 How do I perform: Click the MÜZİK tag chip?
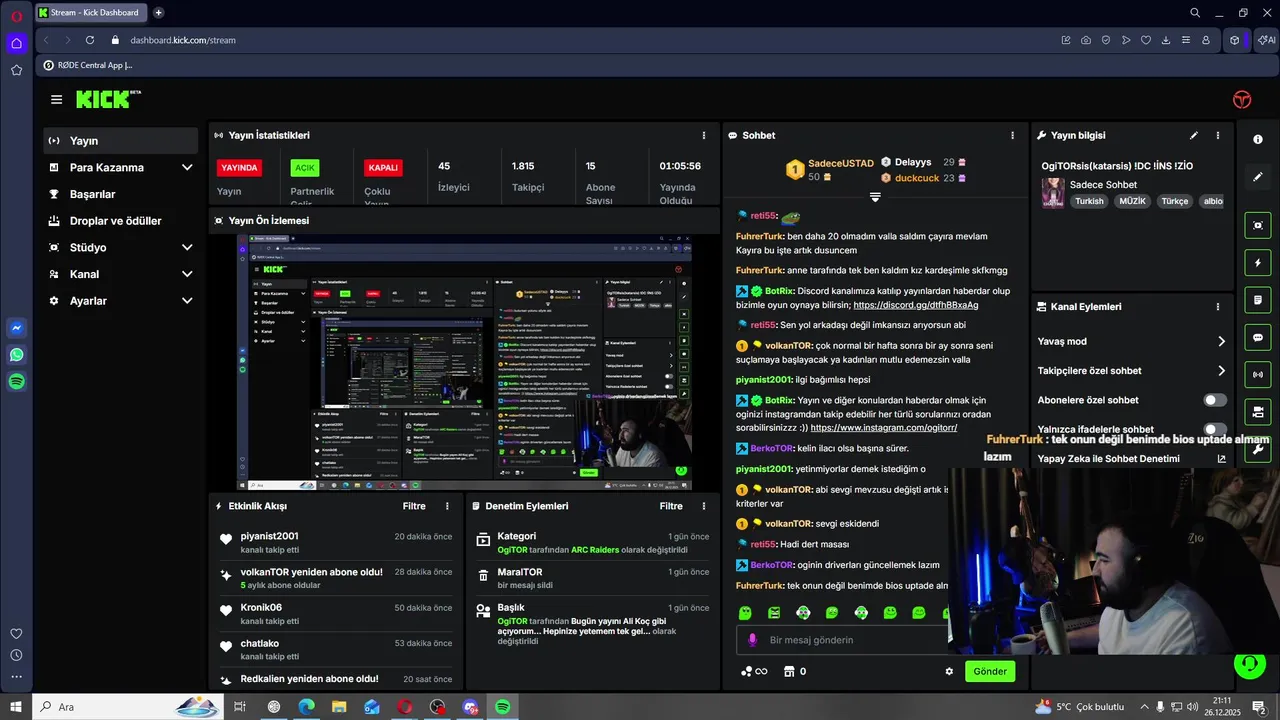tap(1132, 201)
